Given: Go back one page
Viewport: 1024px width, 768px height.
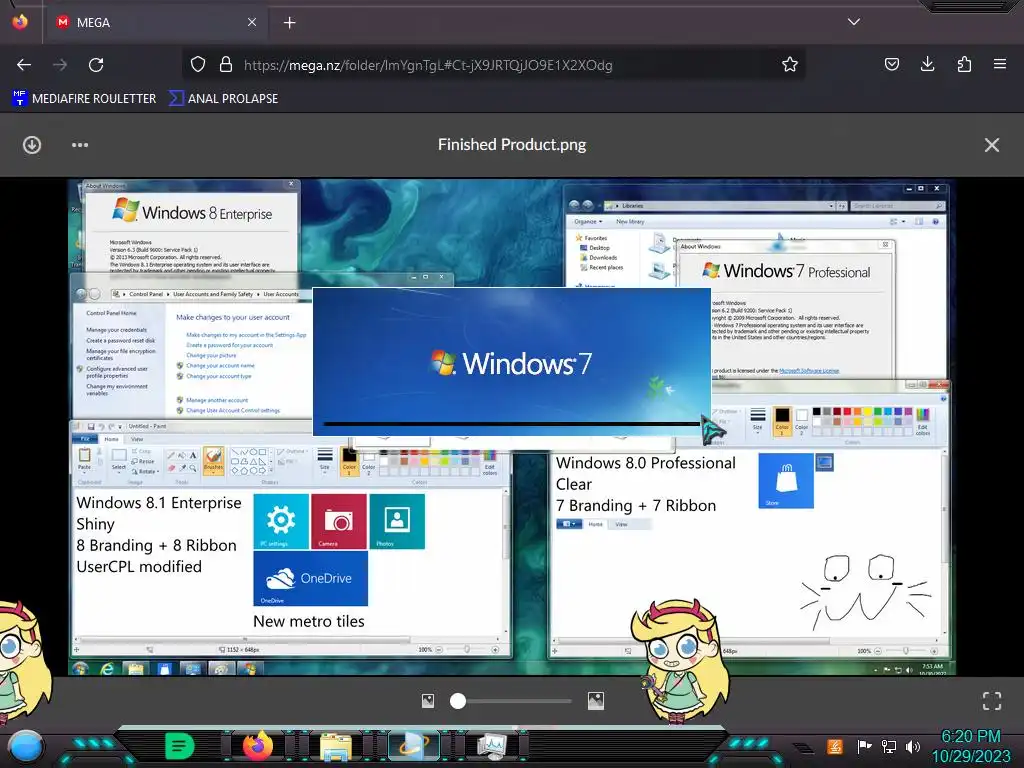Looking at the screenshot, I should [24, 65].
